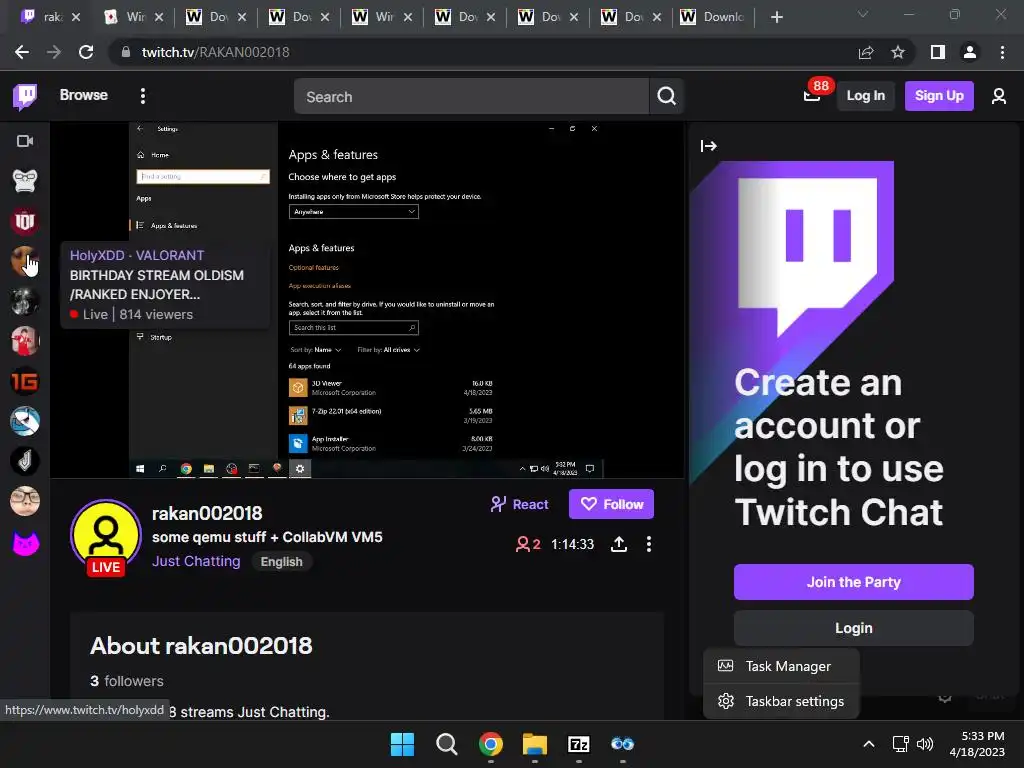This screenshot has height=768, width=1024.
Task: Open the 1G logo channel in sidebar
Action: 25,381
